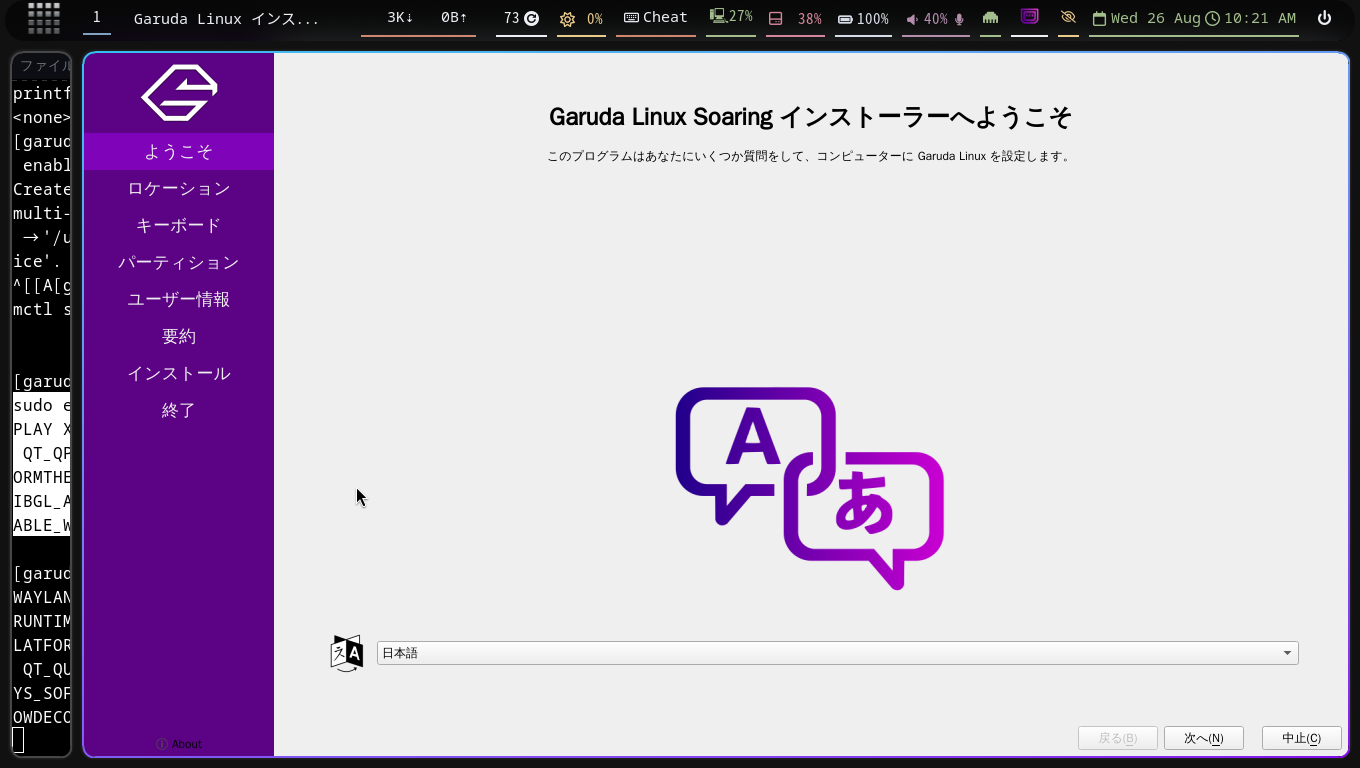The width and height of the screenshot is (1360, 768).
Task: Open the About link in the sidebar
Action: [179, 744]
